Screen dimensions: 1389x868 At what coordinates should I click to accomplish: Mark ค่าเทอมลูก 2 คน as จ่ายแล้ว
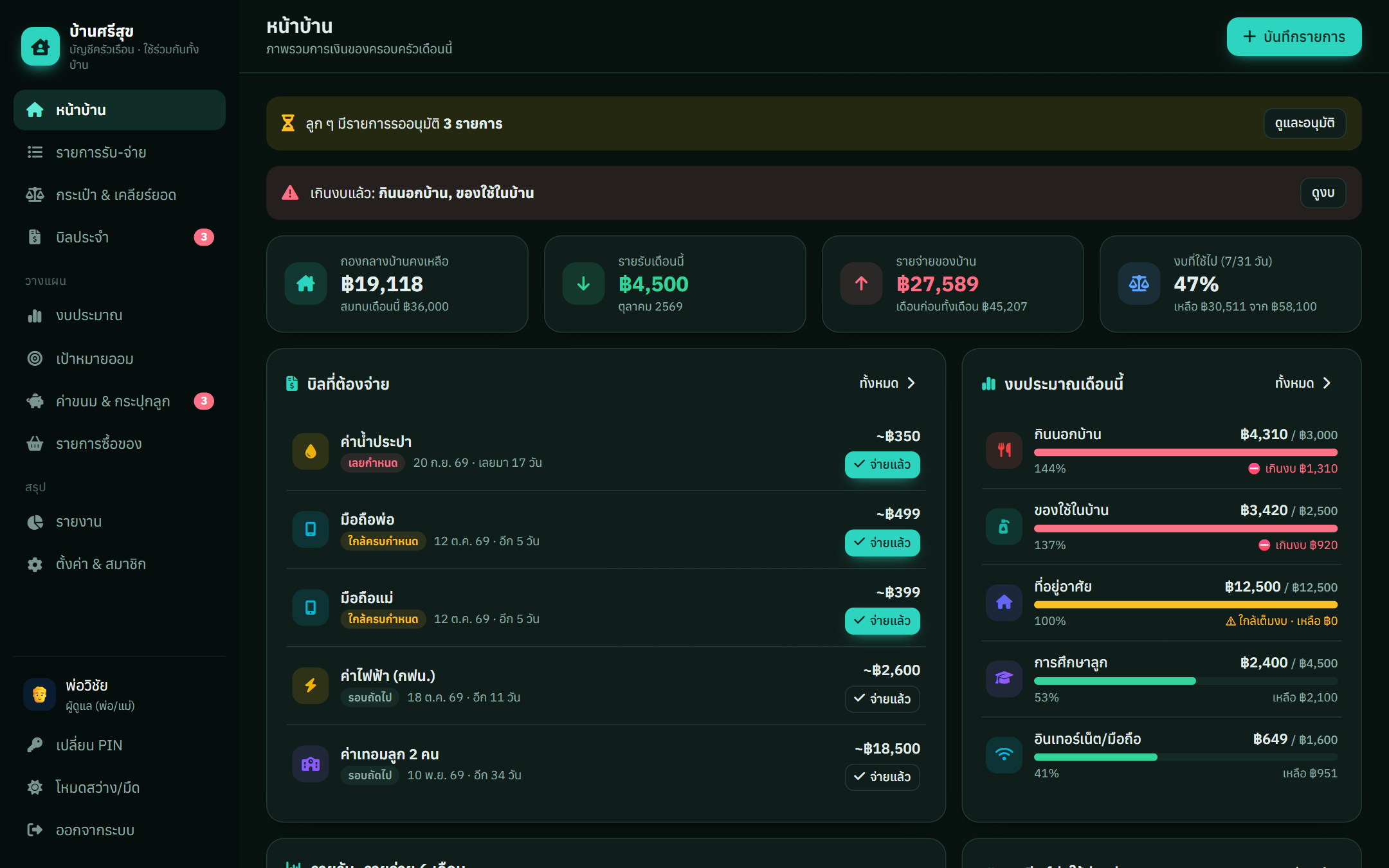[x=882, y=777]
